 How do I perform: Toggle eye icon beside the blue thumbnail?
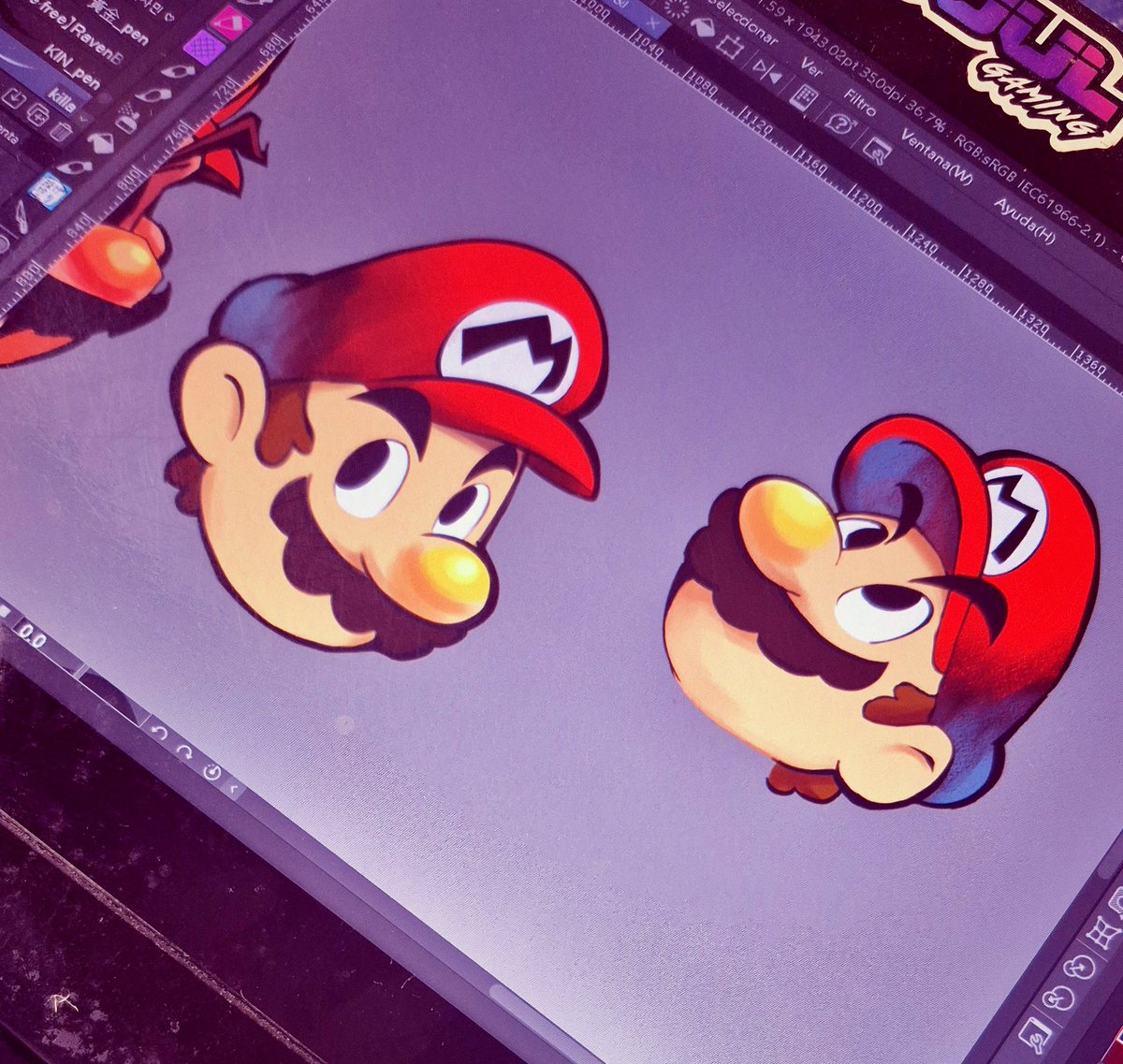75,168
